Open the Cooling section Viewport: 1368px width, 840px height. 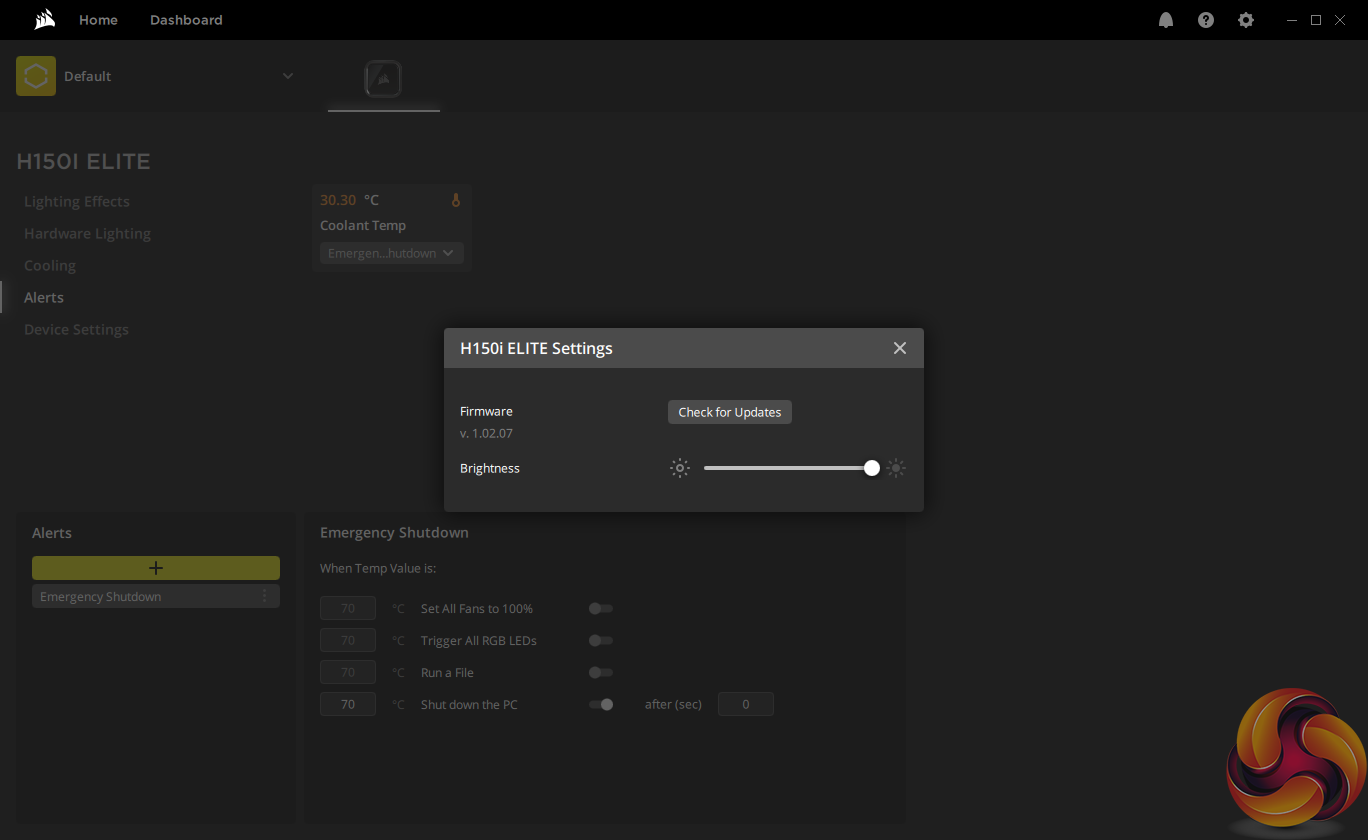50,265
